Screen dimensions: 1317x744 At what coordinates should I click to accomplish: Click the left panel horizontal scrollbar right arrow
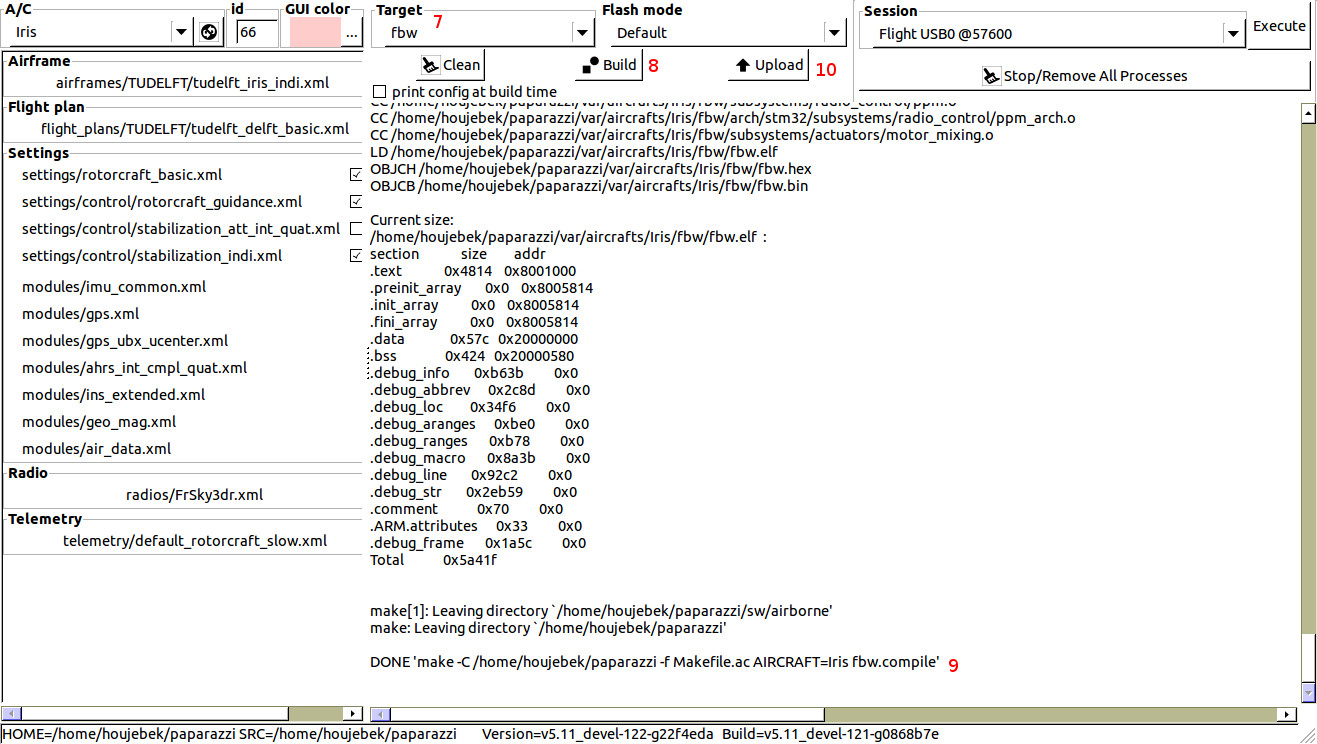coord(353,714)
